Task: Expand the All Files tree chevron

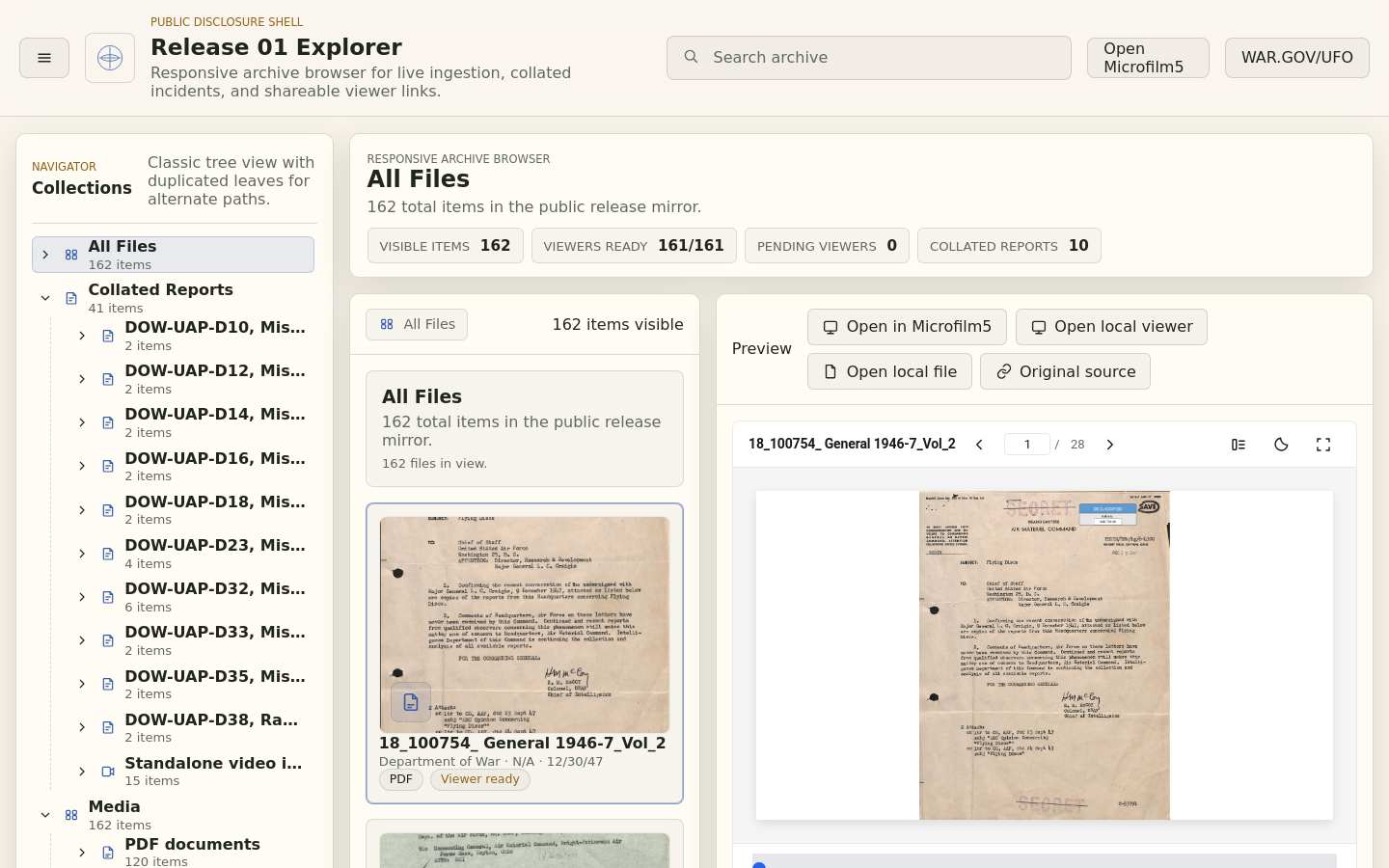Action: pos(45,255)
